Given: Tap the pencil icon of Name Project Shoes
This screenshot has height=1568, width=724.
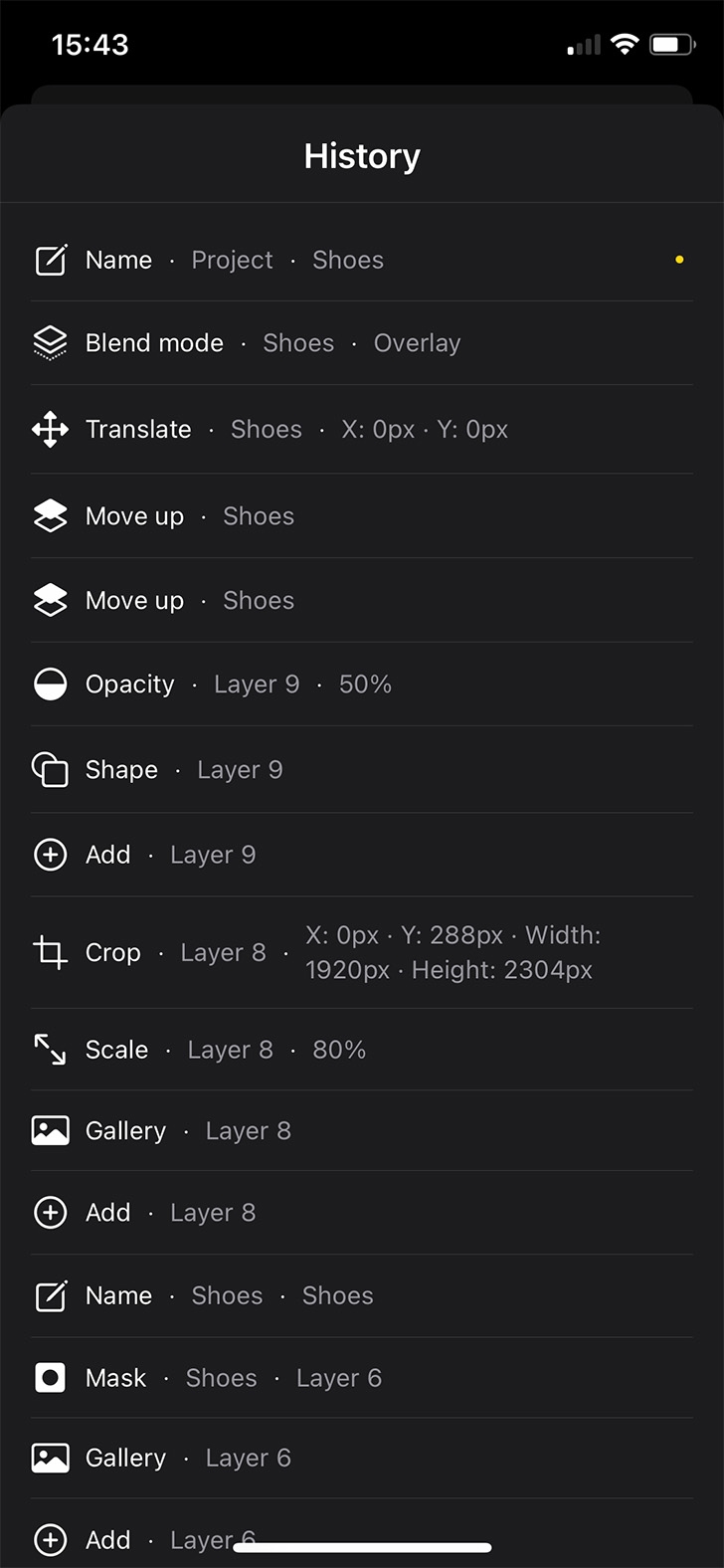Looking at the screenshot, I should pyautogui.click(x=50, y=261).
